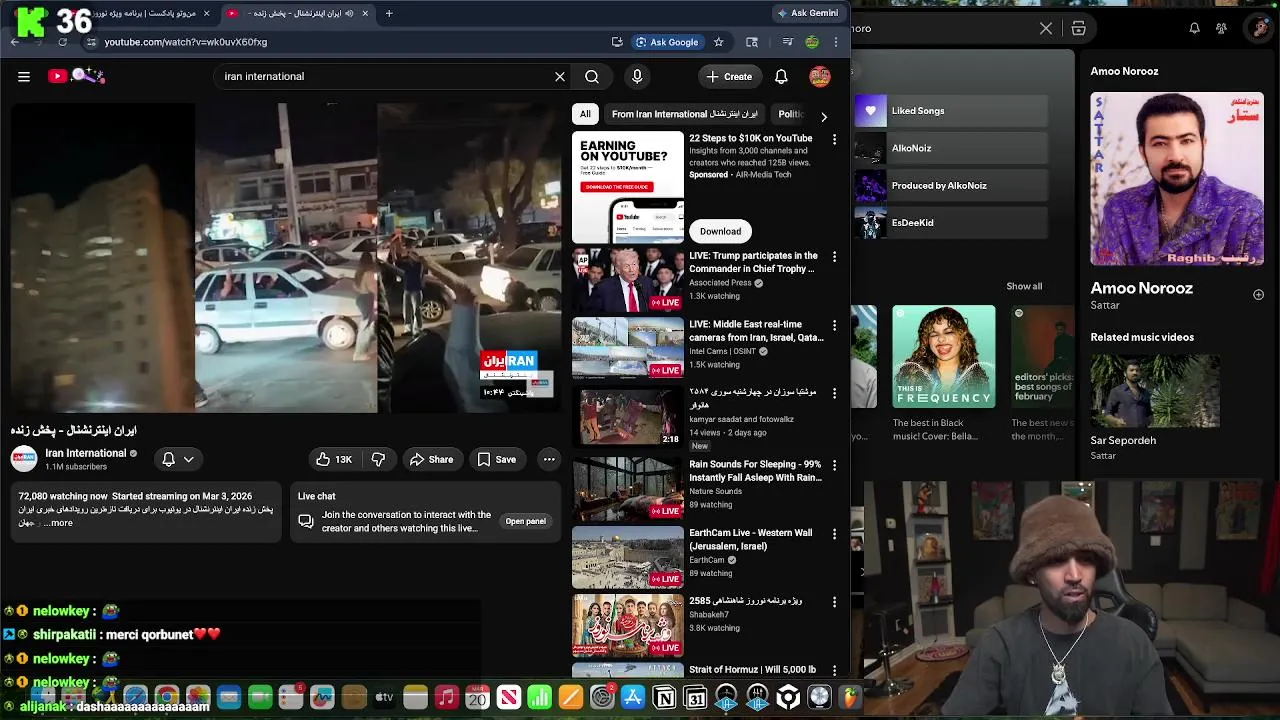Open options for Rain Sounds For Sleeping video
This screenshot has width=1280, height=720.
[834, 465]
